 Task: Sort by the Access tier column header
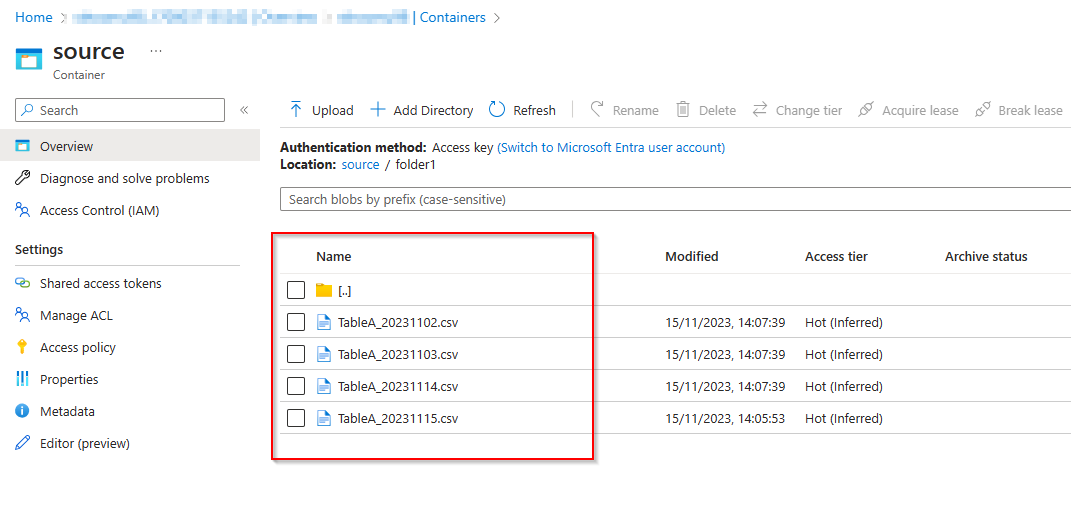click(836, 257)
